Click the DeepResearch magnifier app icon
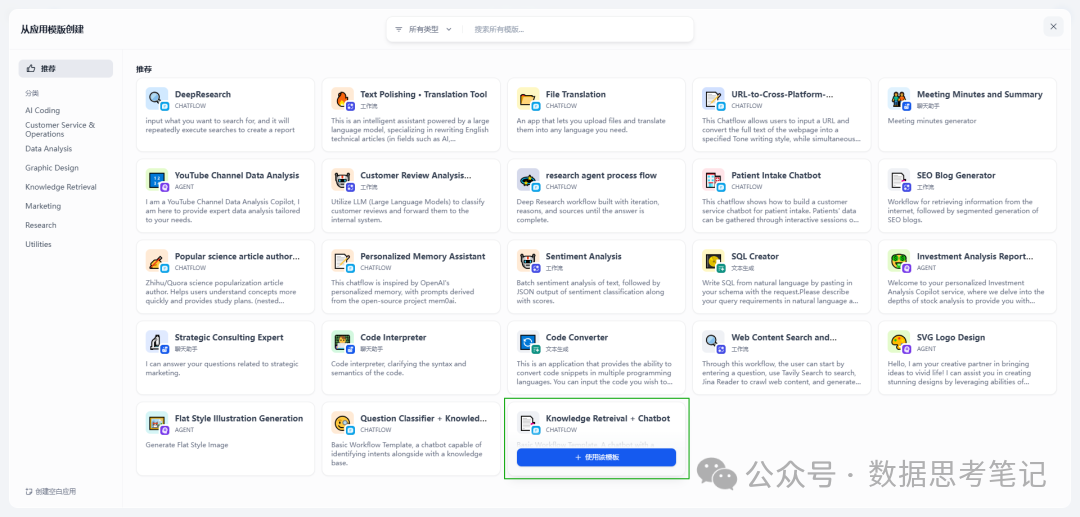The image size is (1080, 517). pyautogui.click(x=156, y=98)
